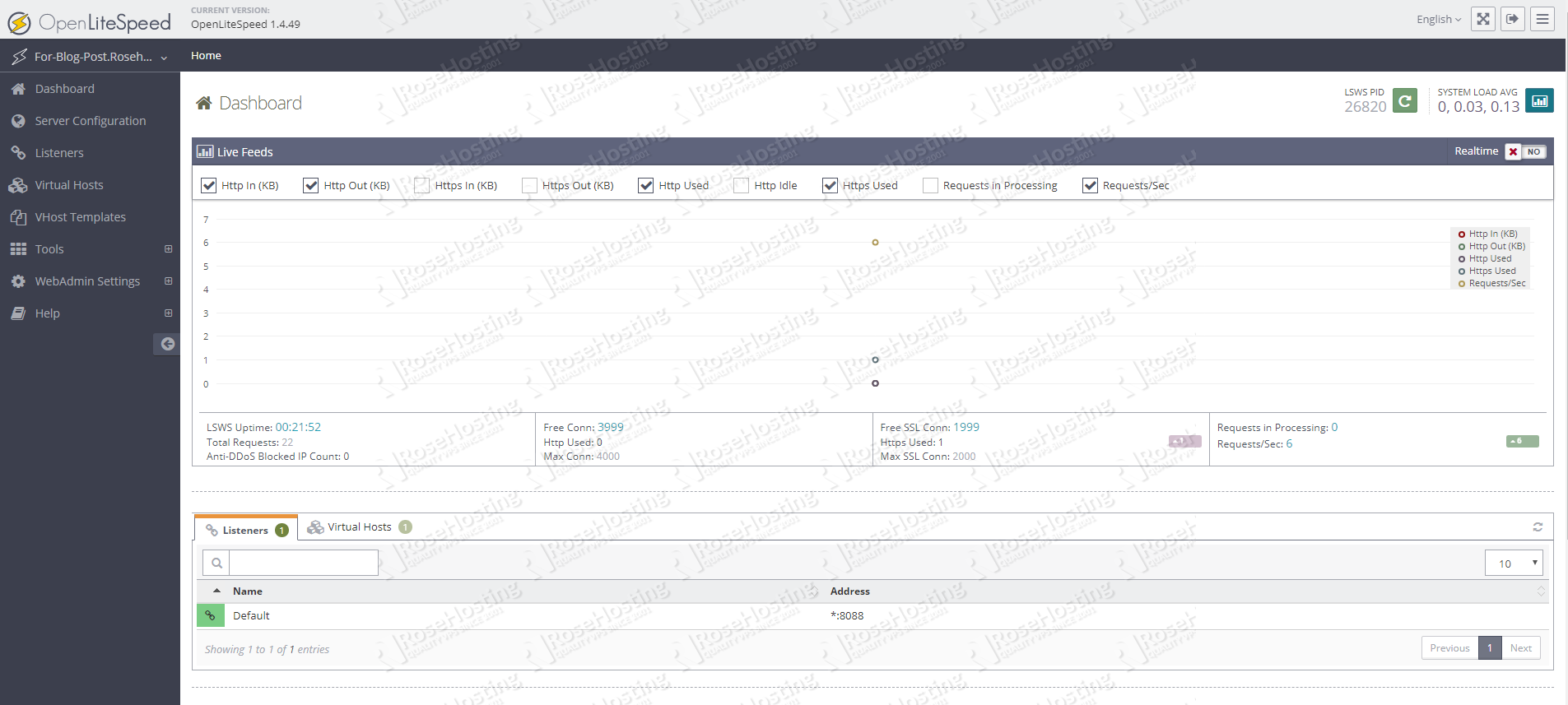1568x705 pixels.
Task: Uncheck Requests/Sec checkbox
Action: coord(1090,186)
